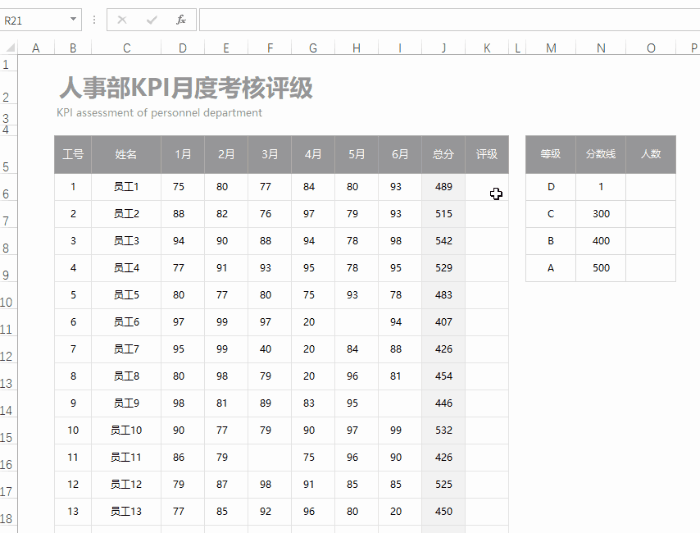Click 员工6 empty 5月 cell
The image size is (700, 533).
coord(356,322)
